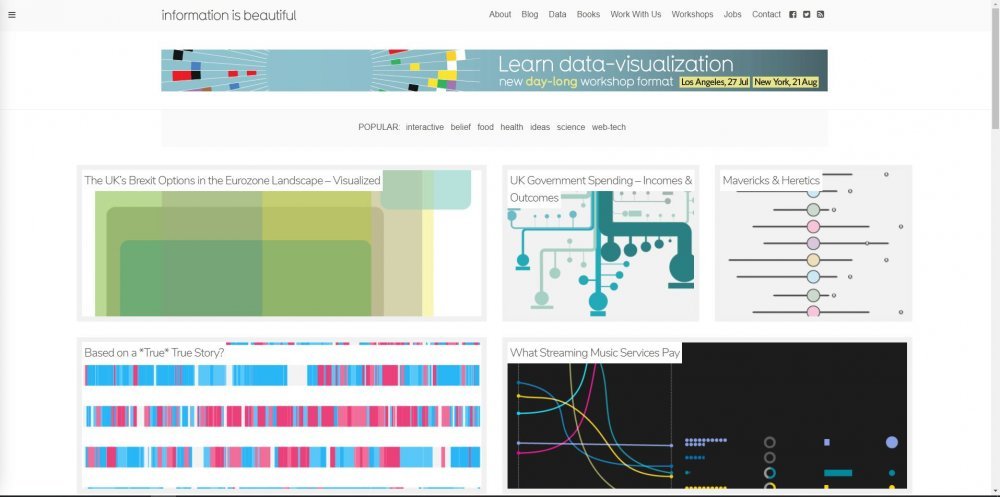Open What Streaming Music Services Pay title

(595, 352)
